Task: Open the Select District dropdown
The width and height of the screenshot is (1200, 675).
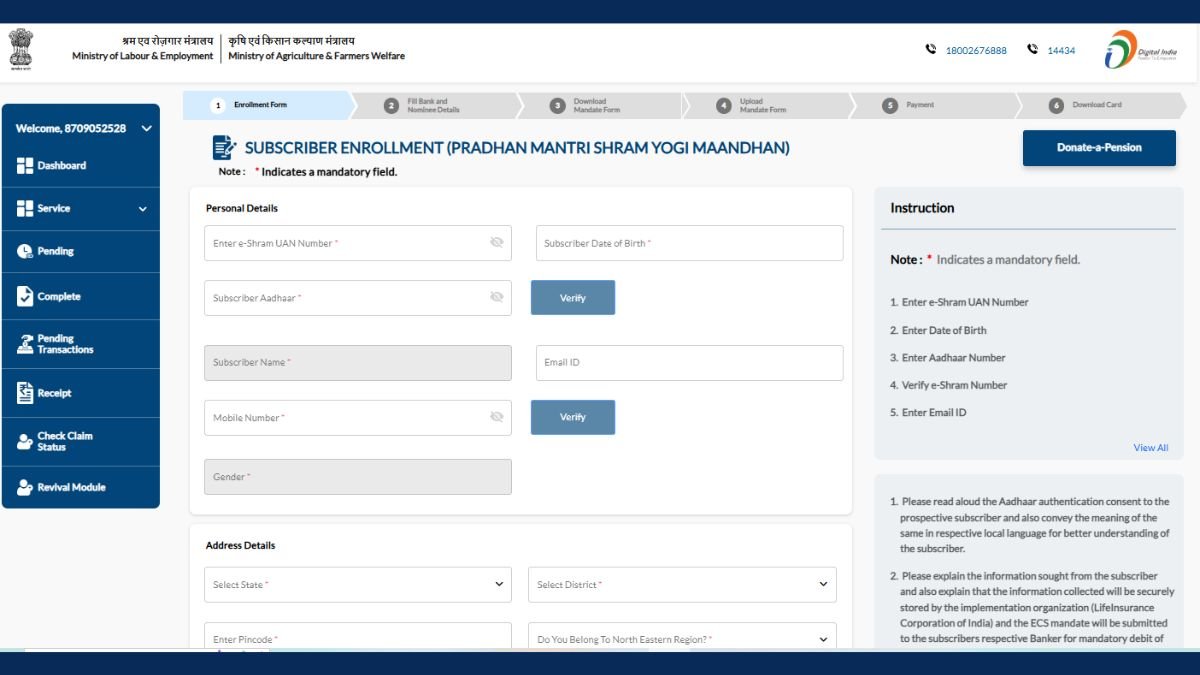Action: click(682, 585)
